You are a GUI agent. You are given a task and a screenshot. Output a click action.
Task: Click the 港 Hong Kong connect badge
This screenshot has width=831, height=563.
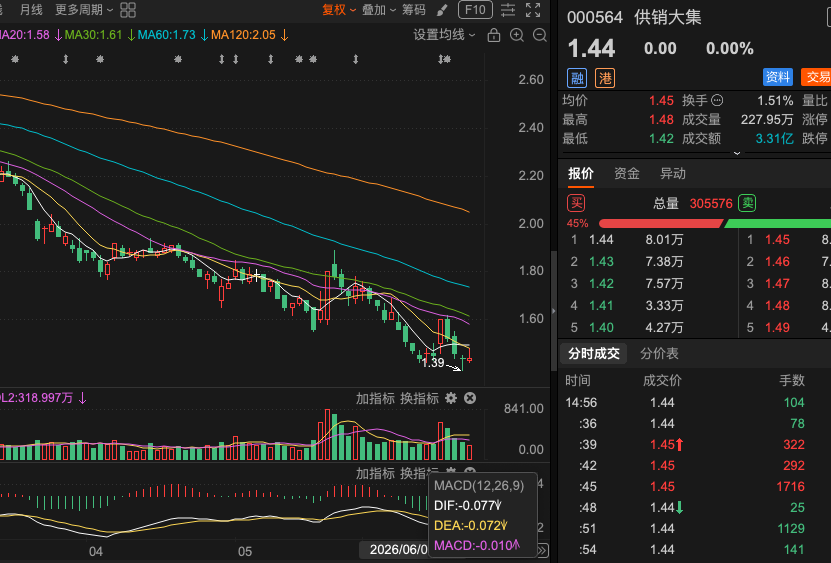coord(605,78)
